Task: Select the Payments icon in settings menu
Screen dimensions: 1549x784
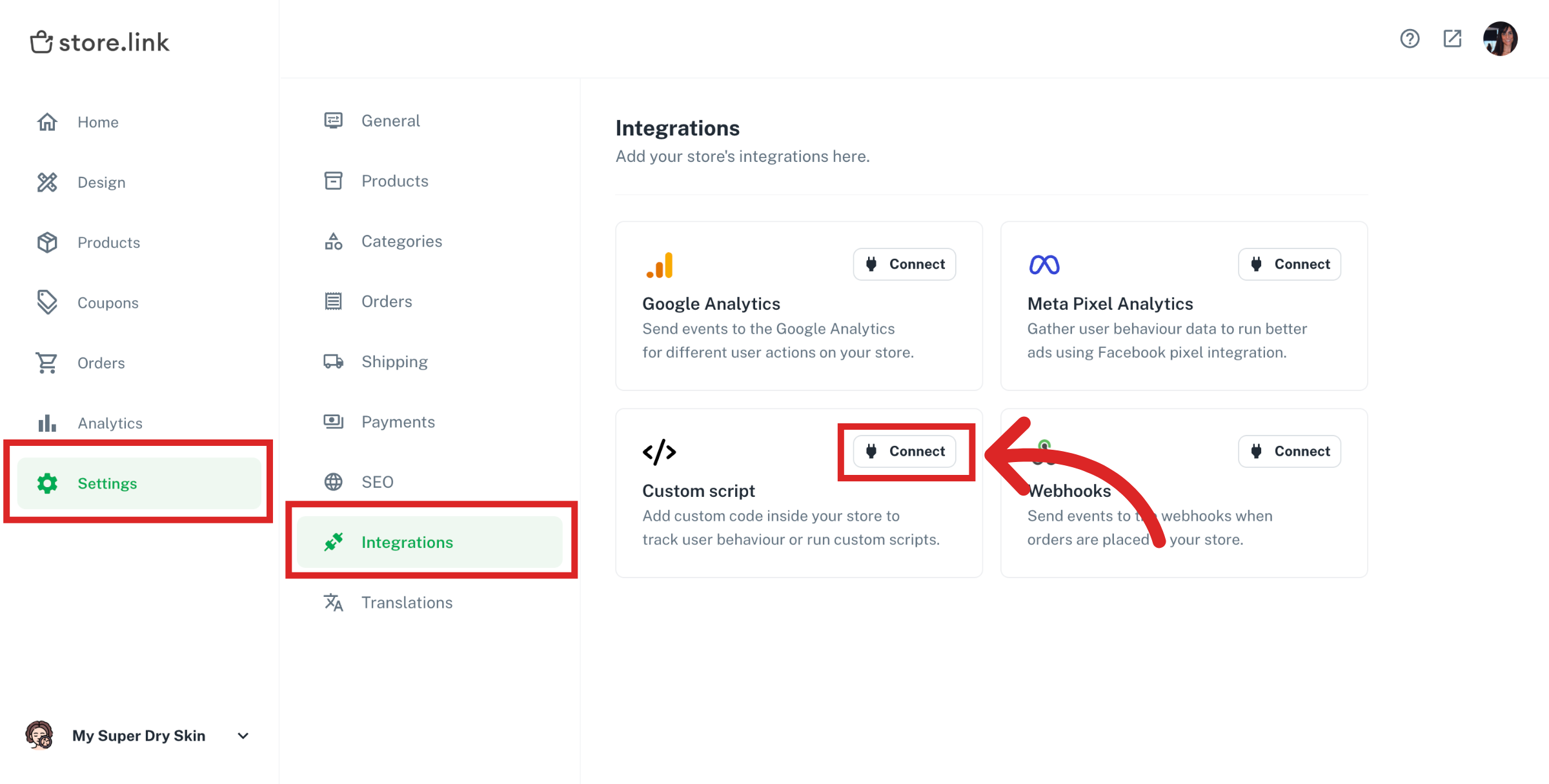Action: (333, 421)
